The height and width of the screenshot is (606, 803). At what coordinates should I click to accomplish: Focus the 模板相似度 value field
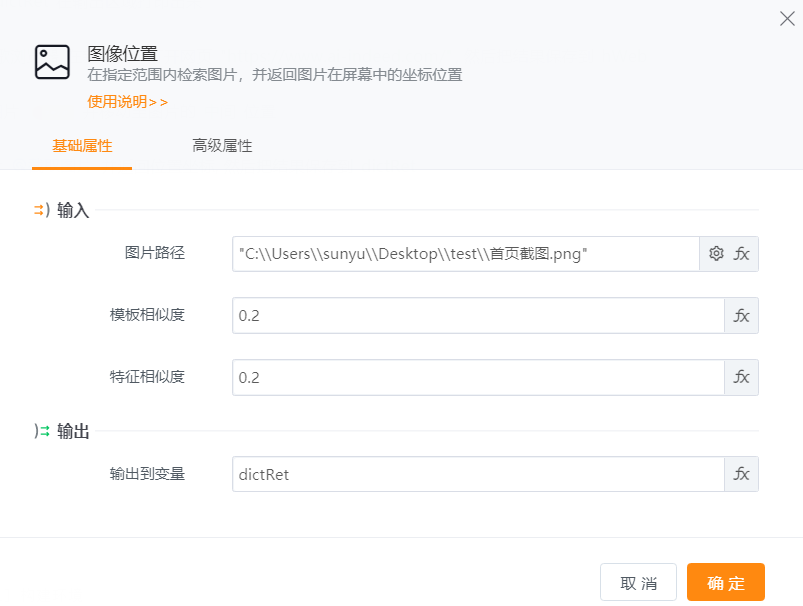pyautogui.click(x=477, y=316)
